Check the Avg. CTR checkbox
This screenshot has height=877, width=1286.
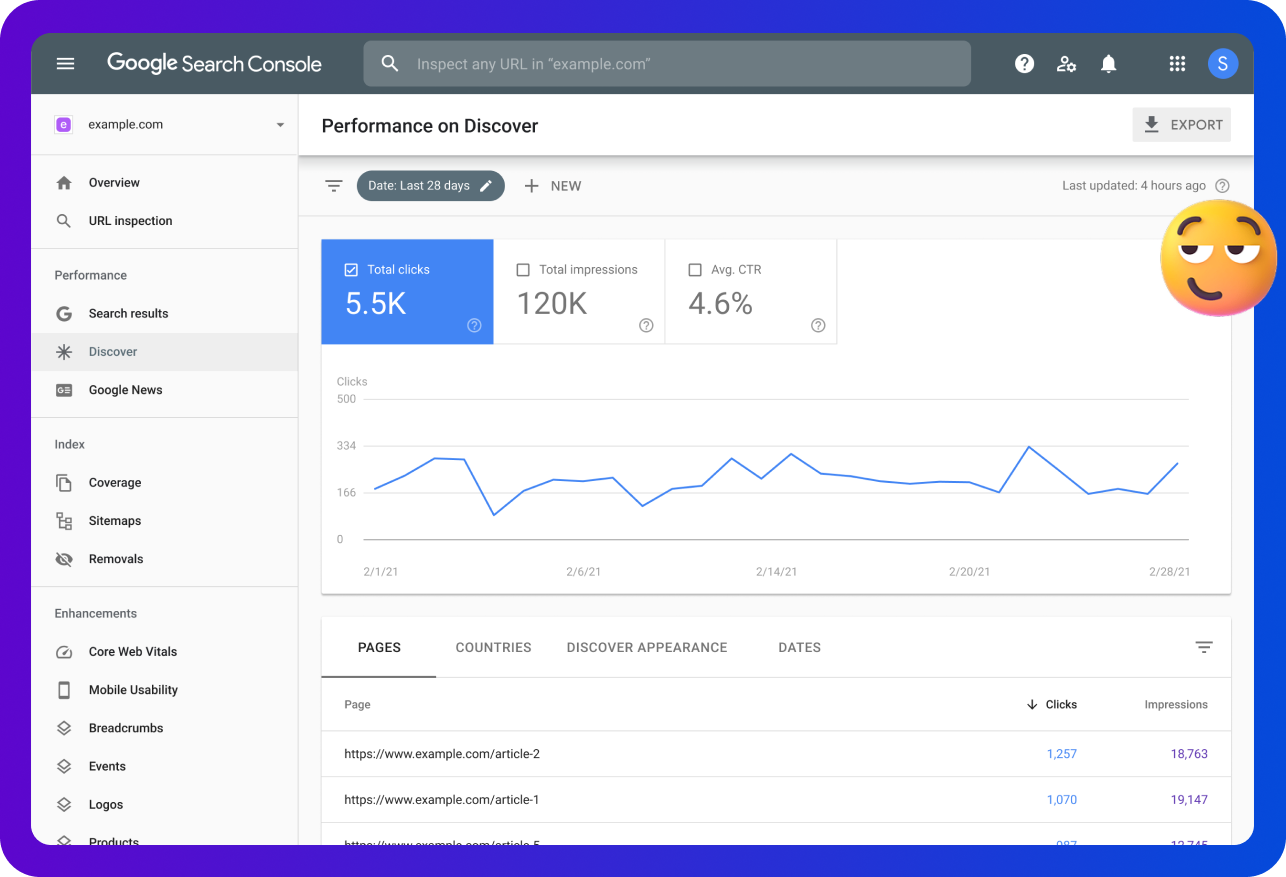[695, 270]
